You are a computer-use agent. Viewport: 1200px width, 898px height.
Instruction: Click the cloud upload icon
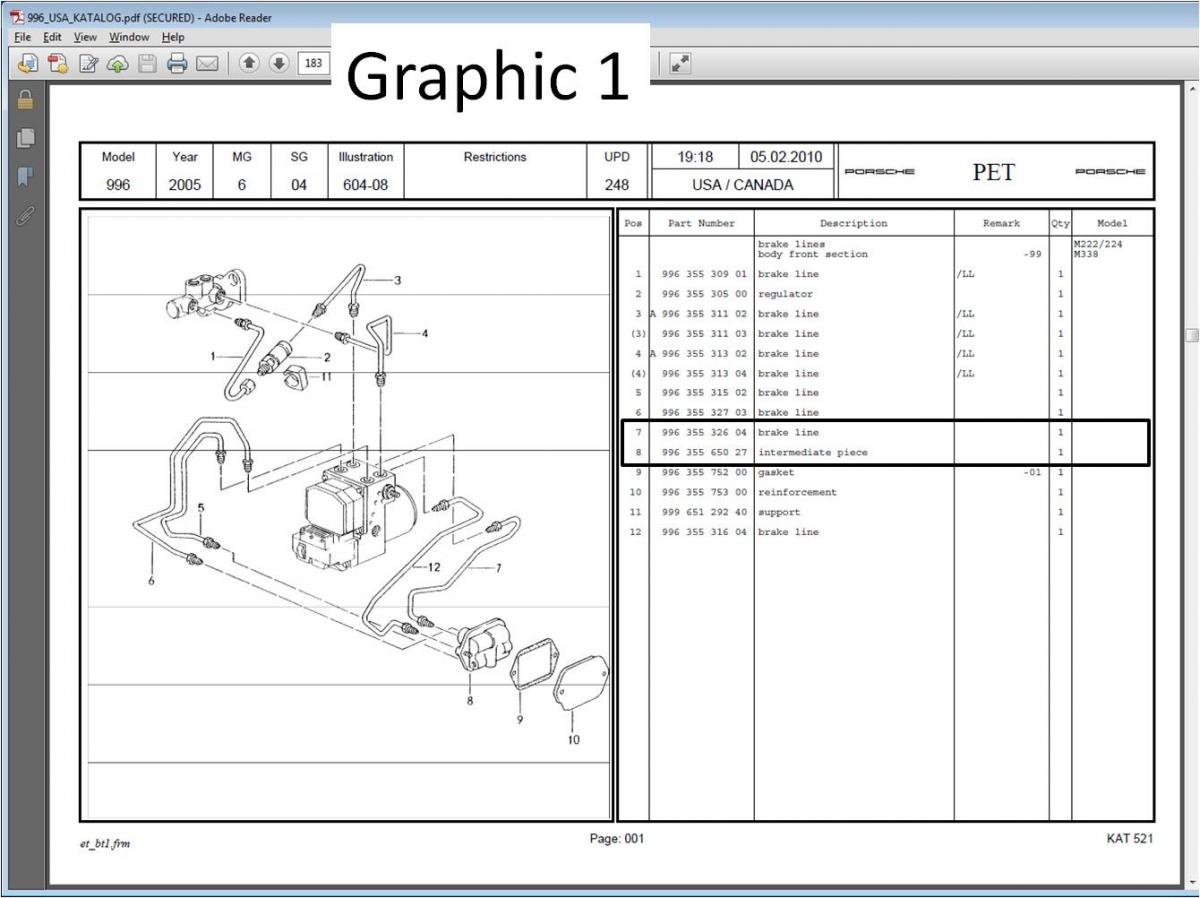(x=118, y=64)
